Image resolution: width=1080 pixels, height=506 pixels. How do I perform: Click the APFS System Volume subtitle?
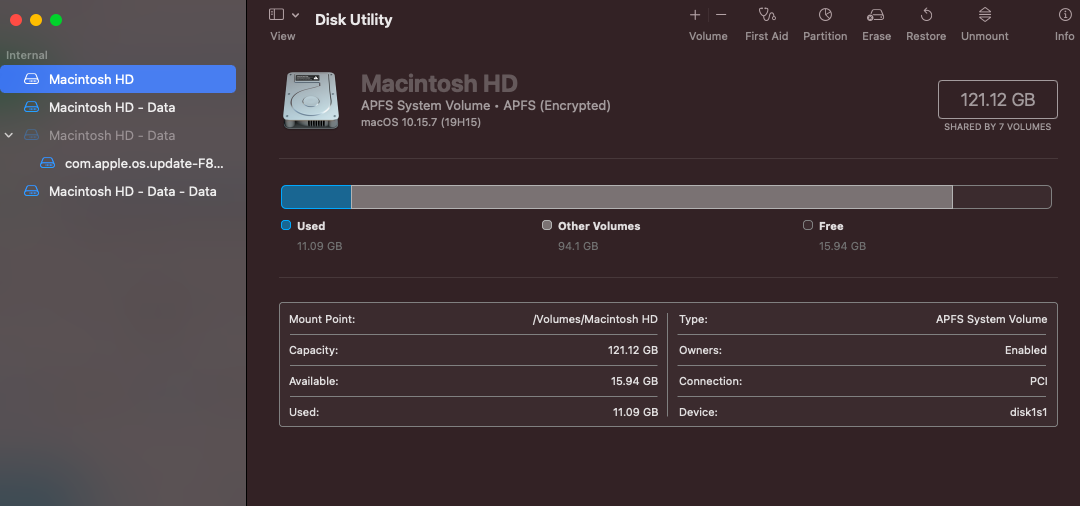(x=486, y=105)
